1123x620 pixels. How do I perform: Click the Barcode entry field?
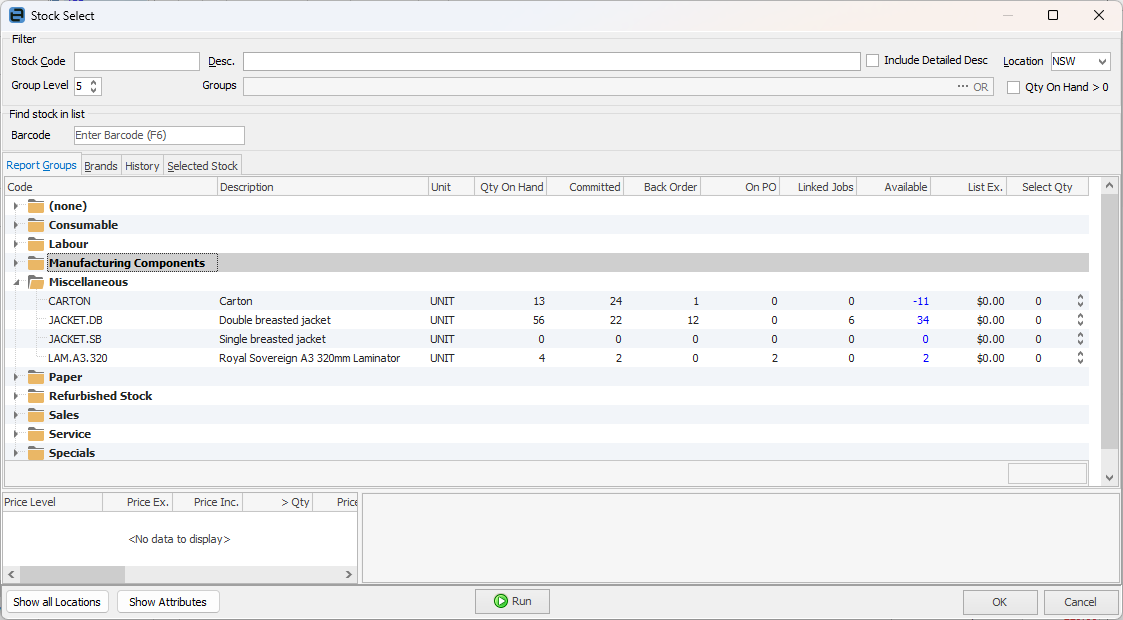click(x=158, y=134)
